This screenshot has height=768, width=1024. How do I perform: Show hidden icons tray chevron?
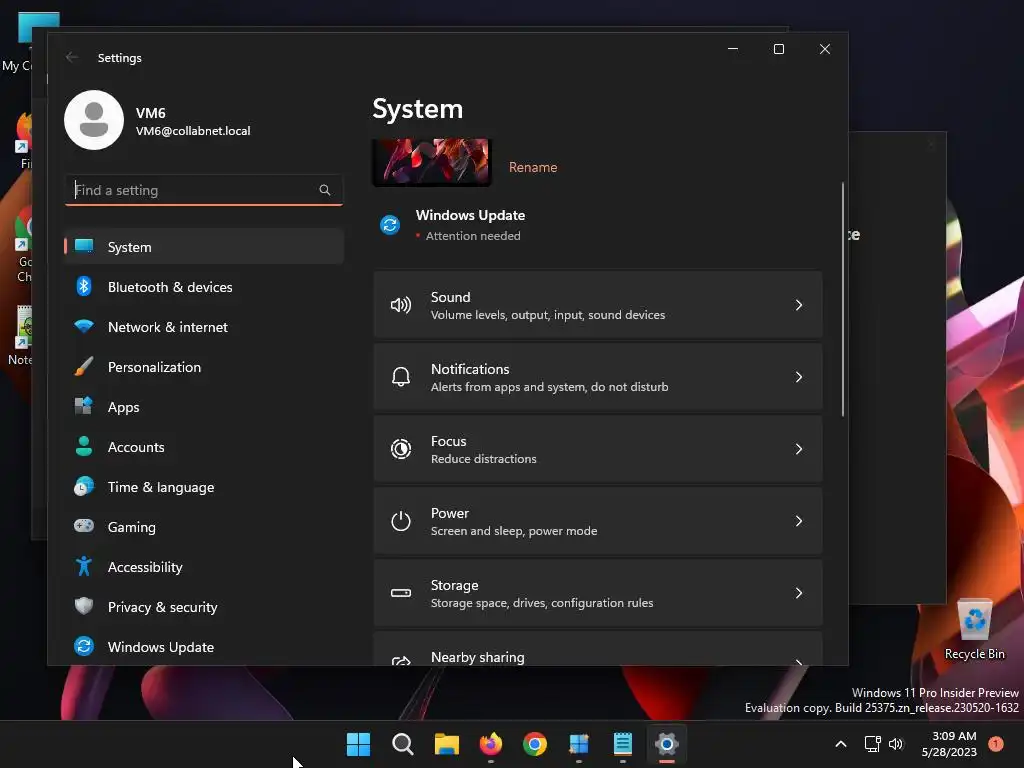pos(840,744)
